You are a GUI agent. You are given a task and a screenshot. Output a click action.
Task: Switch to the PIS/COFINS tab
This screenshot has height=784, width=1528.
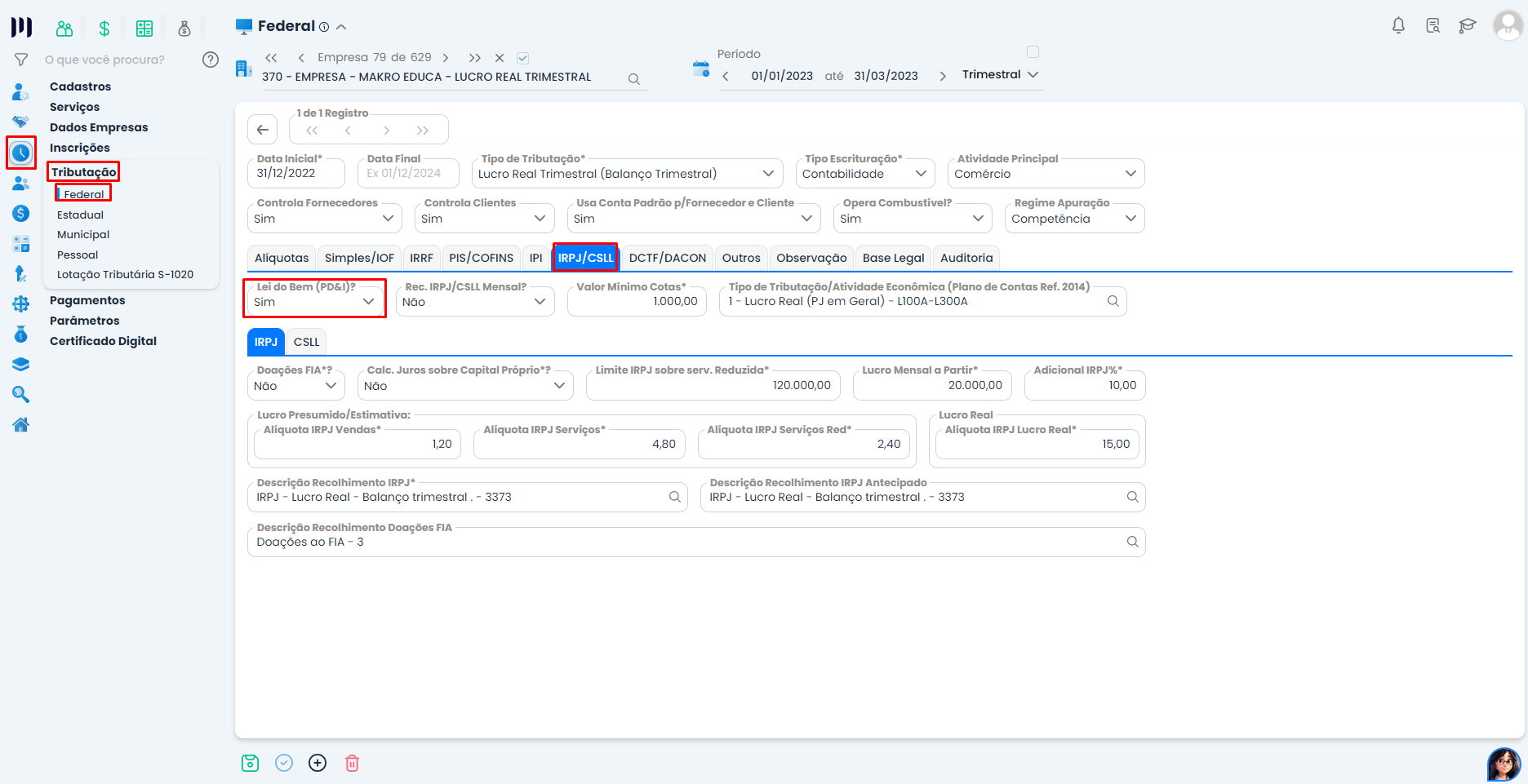[481, 258]
